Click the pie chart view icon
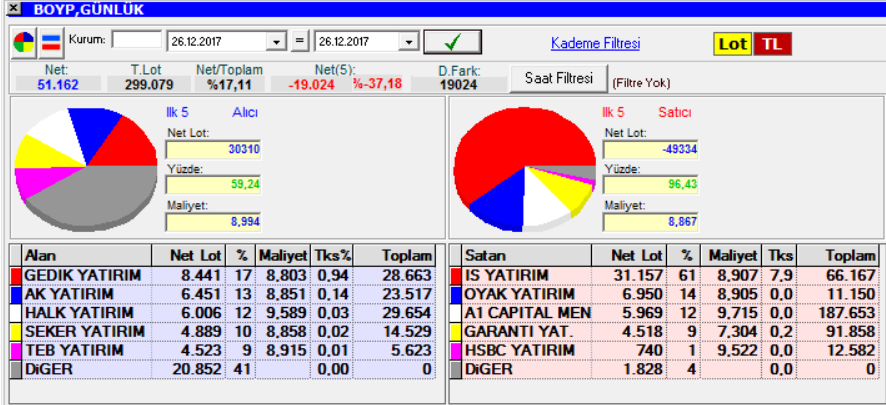 coord(24,42)
